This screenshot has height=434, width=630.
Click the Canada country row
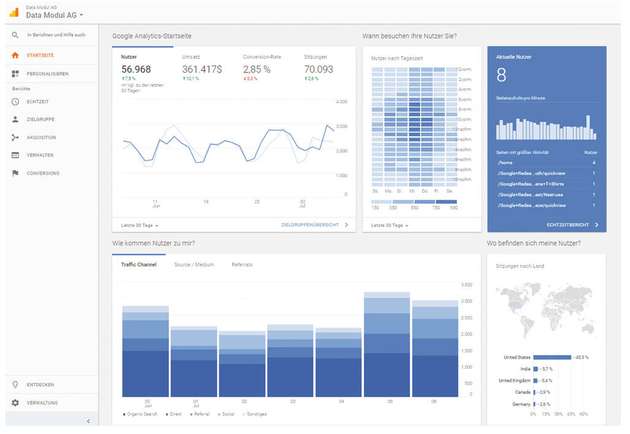[532, 392]
